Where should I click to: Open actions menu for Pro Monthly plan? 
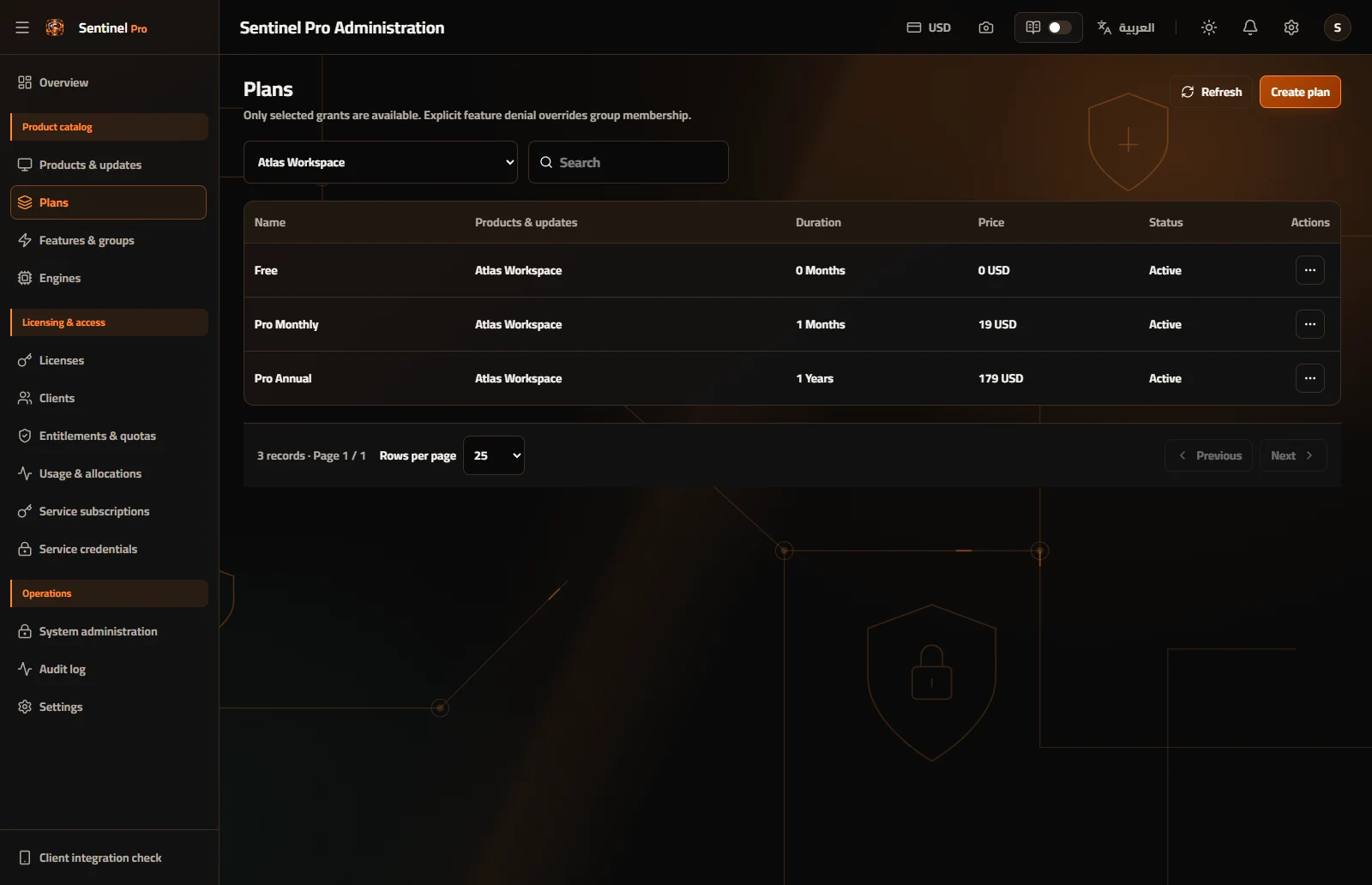click(x=1309, y=324)
